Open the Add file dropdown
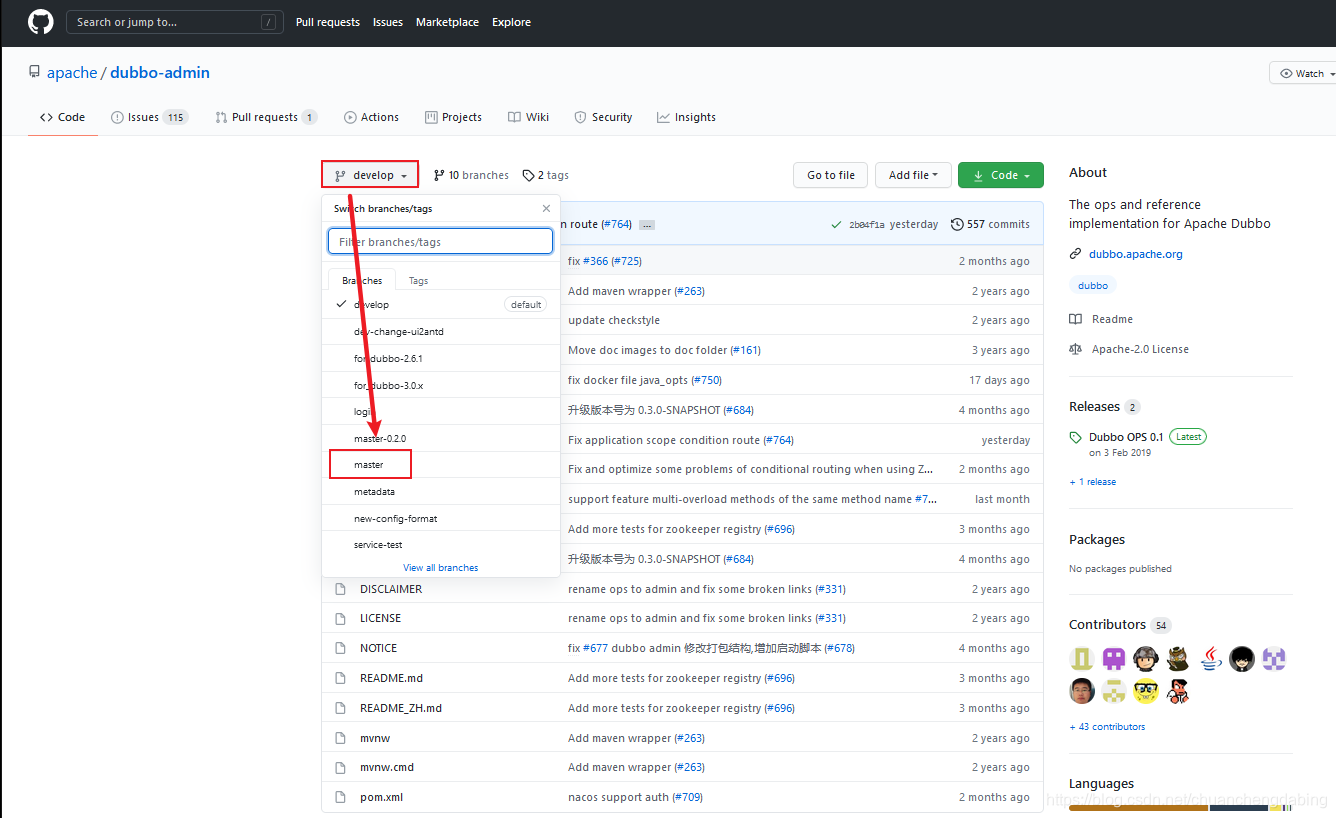 (x=915, y=175)
